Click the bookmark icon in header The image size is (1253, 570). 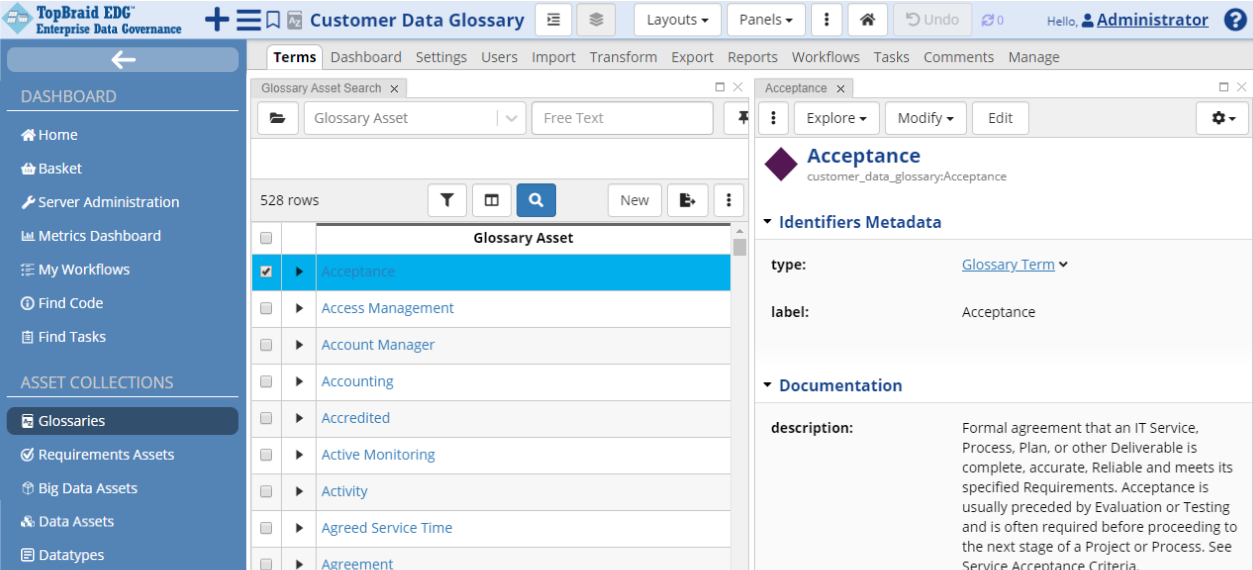pos(273,20)
